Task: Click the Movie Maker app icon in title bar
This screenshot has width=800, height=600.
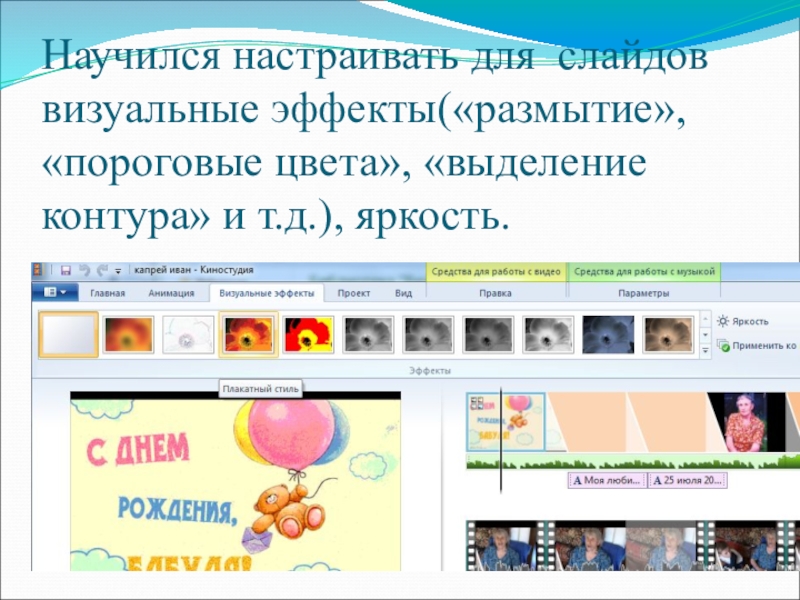Action: (x=39, y=270)
